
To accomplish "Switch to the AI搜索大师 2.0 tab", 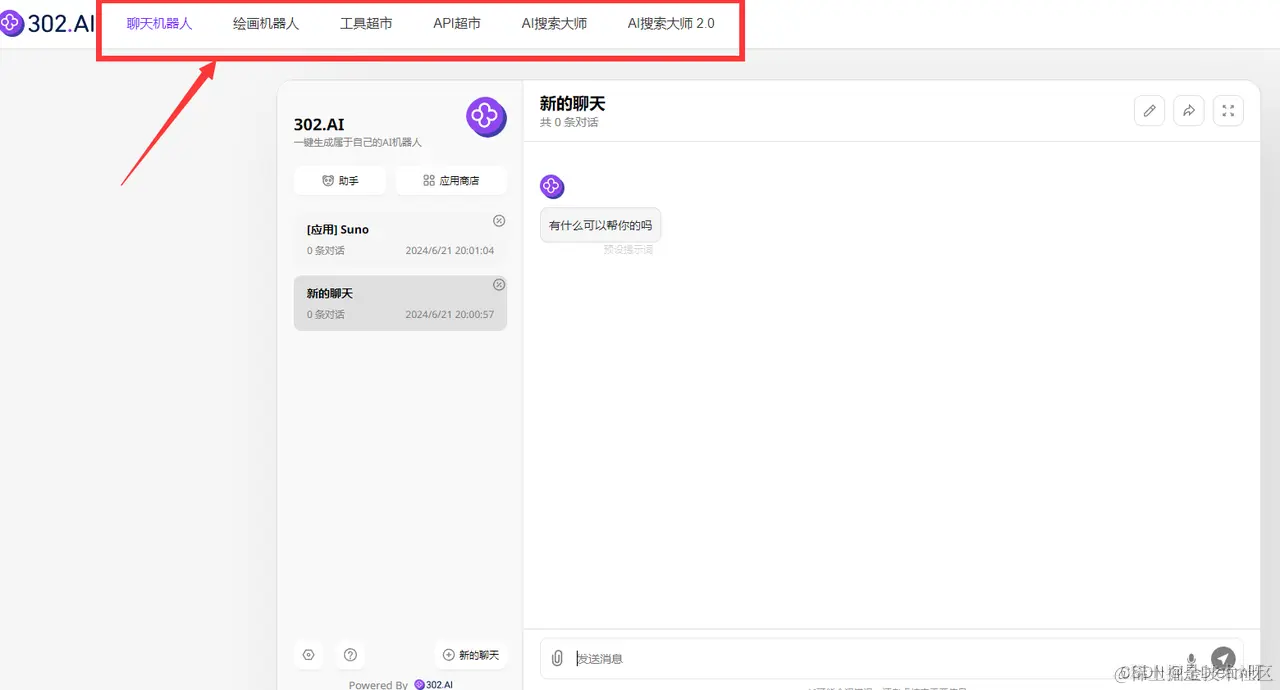I will coord(670,23).
